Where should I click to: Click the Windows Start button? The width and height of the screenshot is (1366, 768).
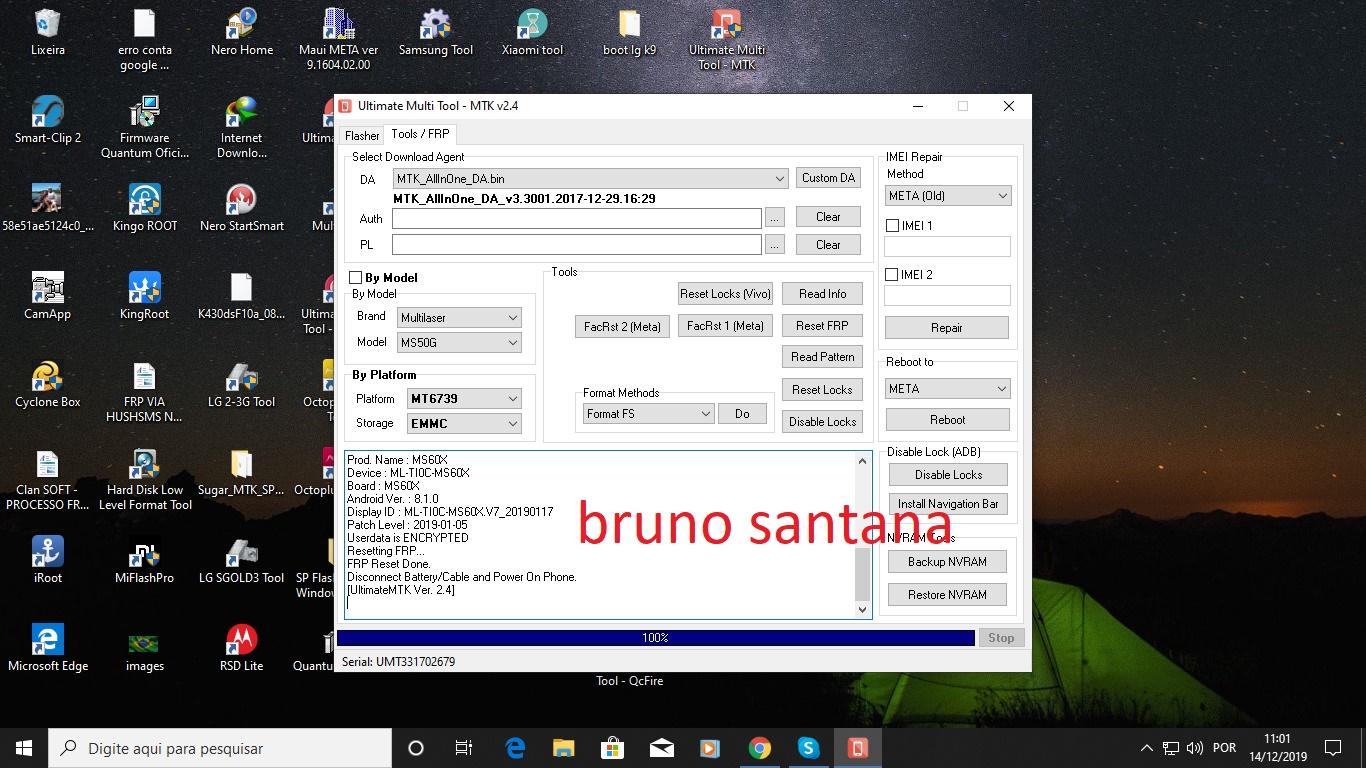24,748
